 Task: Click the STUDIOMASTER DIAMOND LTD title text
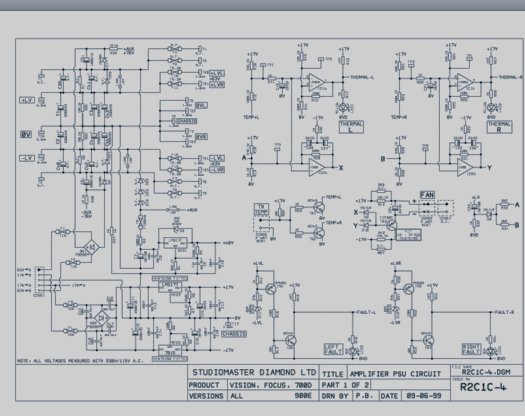coord(254,372)
